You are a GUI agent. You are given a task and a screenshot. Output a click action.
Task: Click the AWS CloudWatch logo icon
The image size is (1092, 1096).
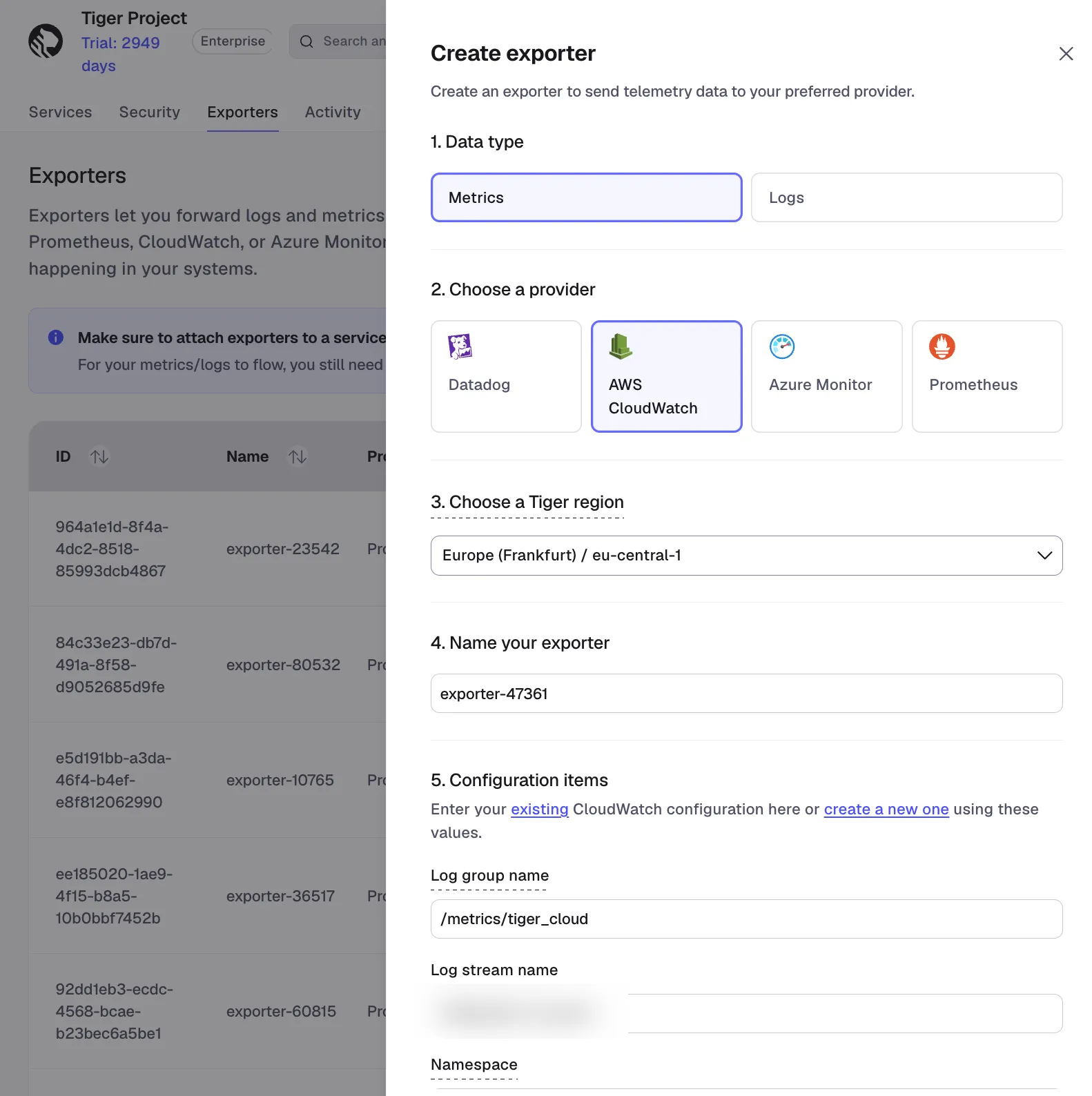pos(621,346)
